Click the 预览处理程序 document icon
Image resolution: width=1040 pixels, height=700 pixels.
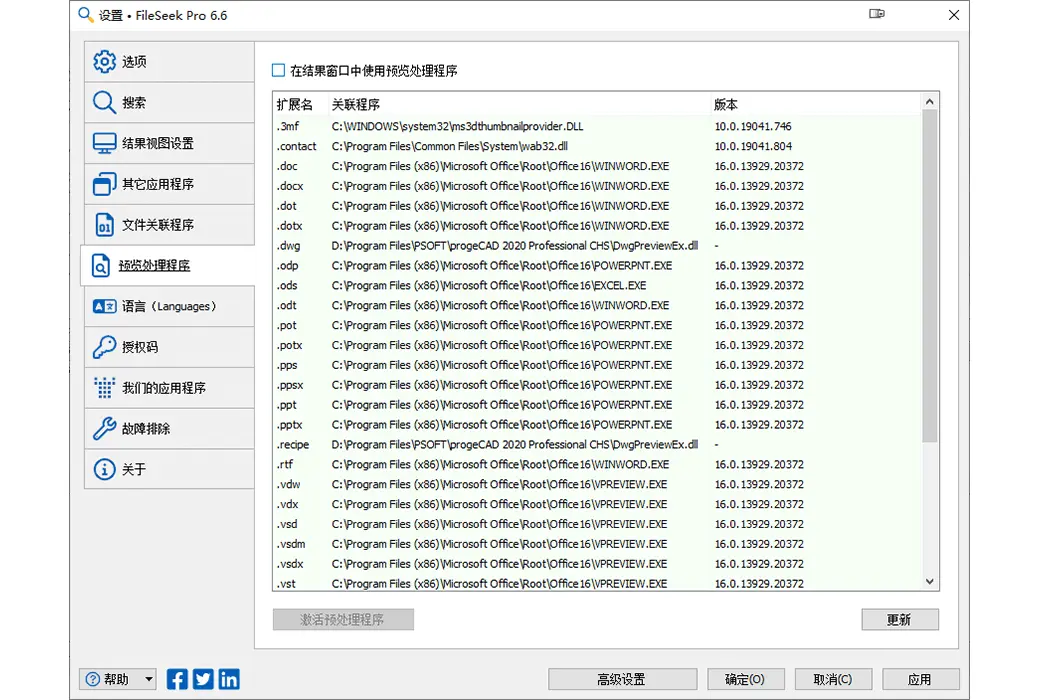pos(100,265)
